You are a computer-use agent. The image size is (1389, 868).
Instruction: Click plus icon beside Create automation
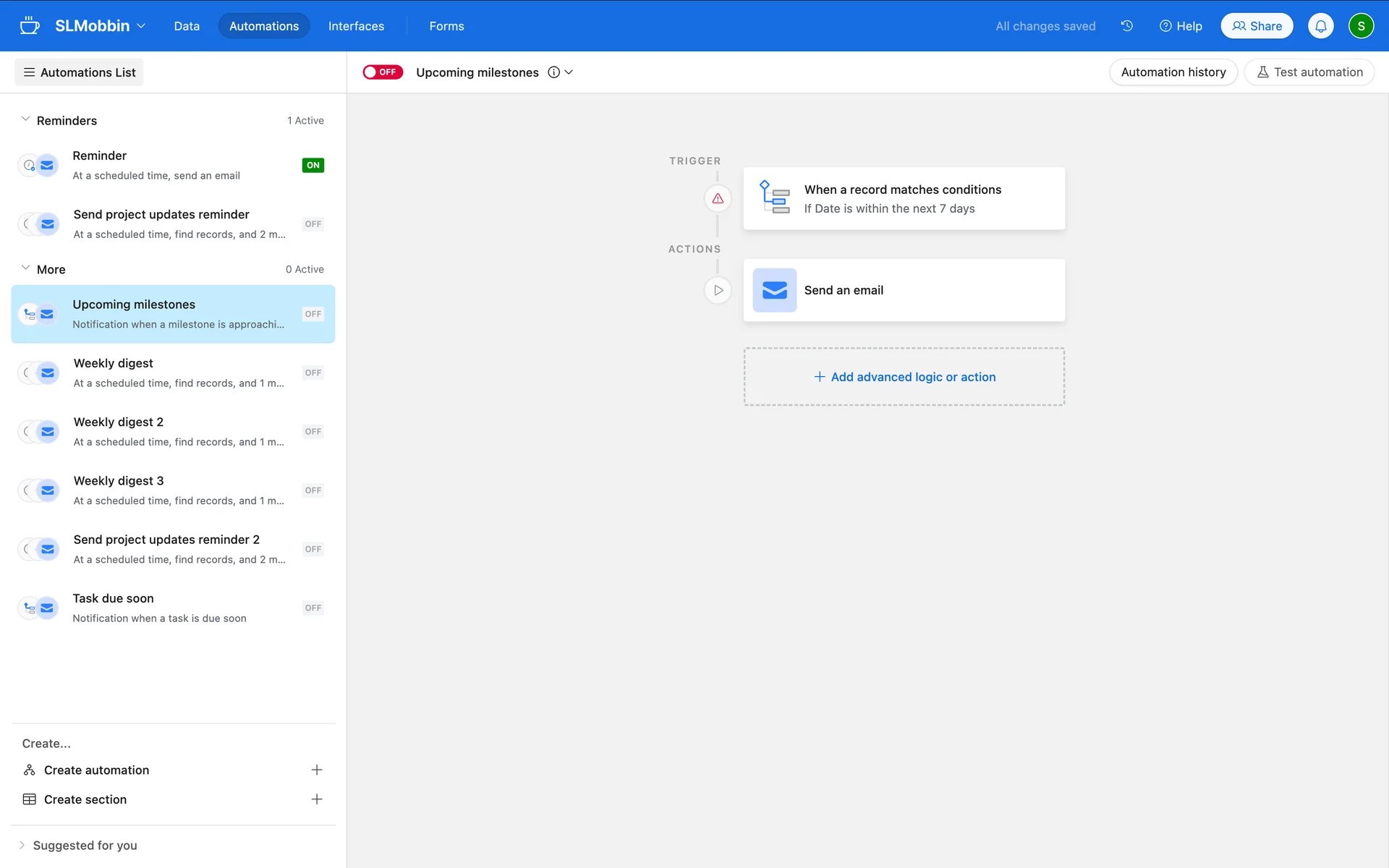316,770
